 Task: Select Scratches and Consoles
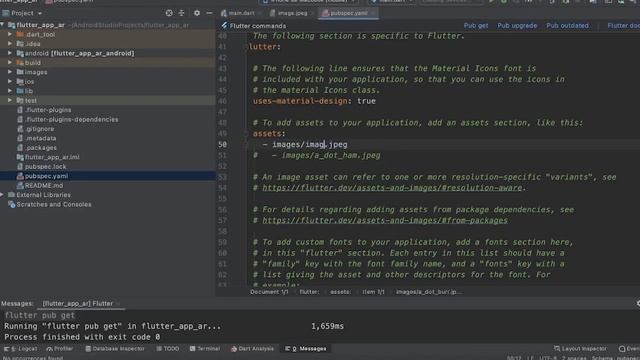point(53,204)
